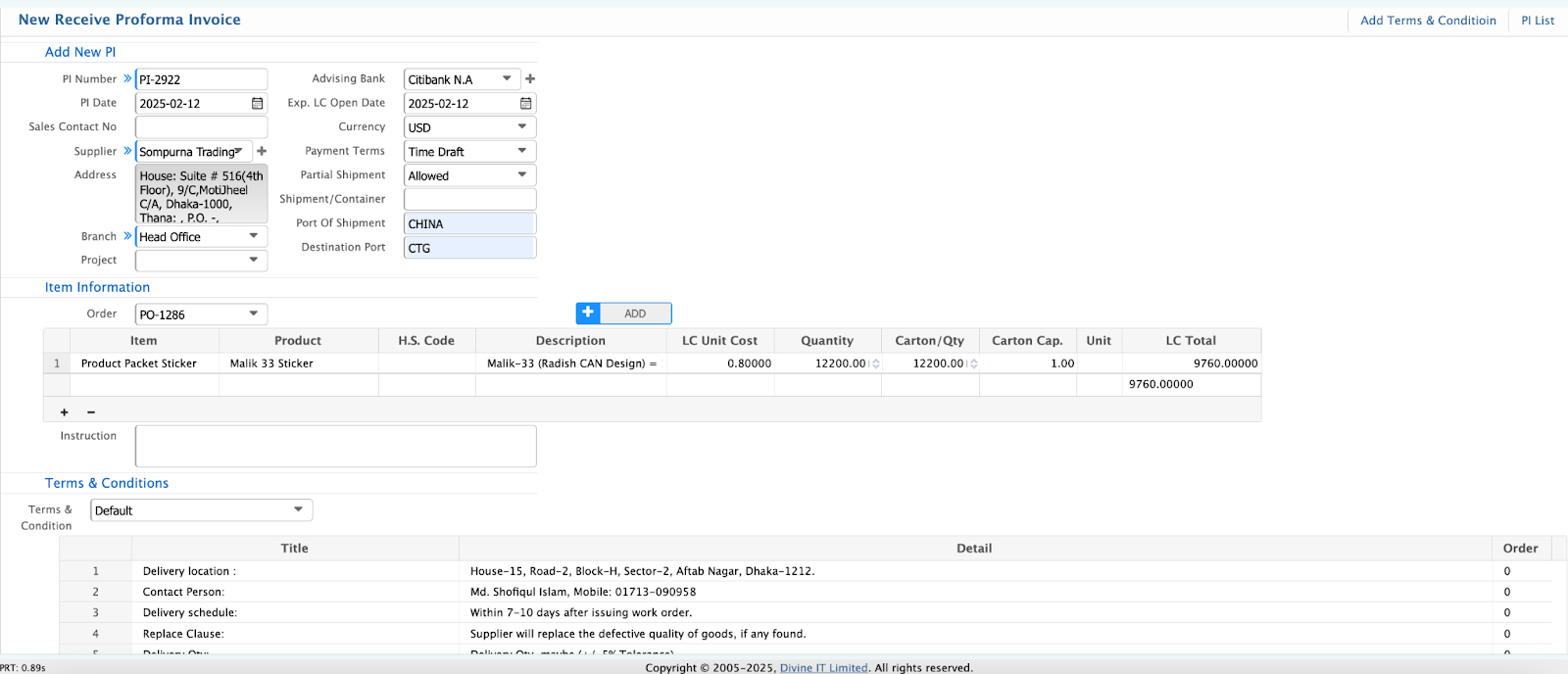This screenshot has width=1568, height=674.
Task: Click the double-arrow icon beside PI Number
Action: click(x=127, y=78)
